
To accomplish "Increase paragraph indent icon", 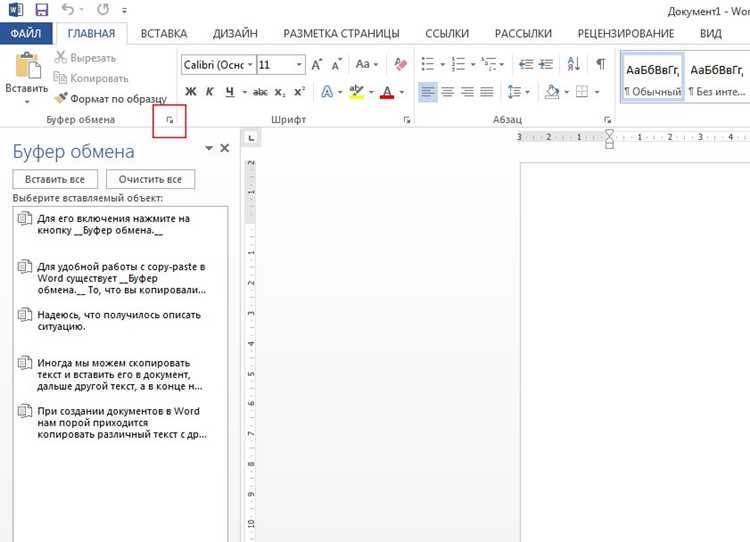I will point(546,64).
